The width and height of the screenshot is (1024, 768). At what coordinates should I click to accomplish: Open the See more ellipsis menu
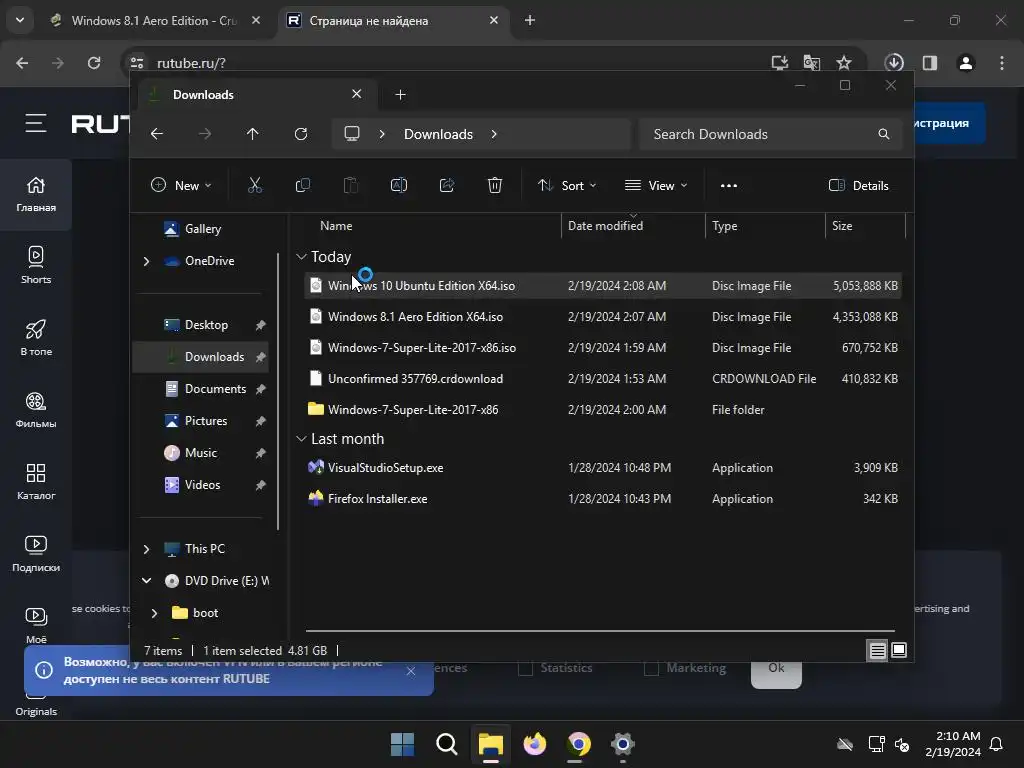click(x=729, y=185)
